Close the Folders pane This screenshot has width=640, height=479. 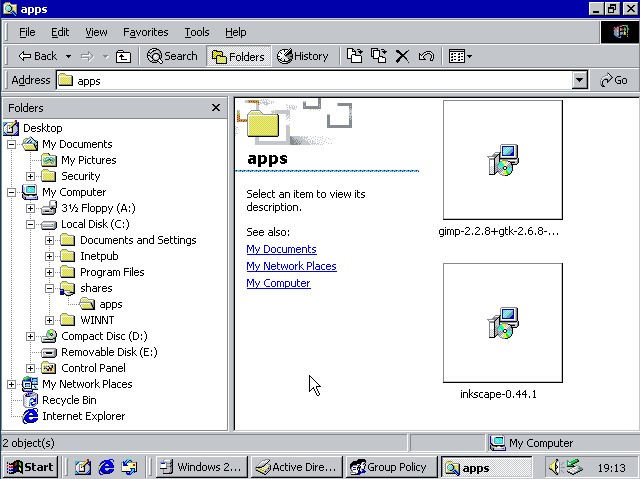(216, 108)
